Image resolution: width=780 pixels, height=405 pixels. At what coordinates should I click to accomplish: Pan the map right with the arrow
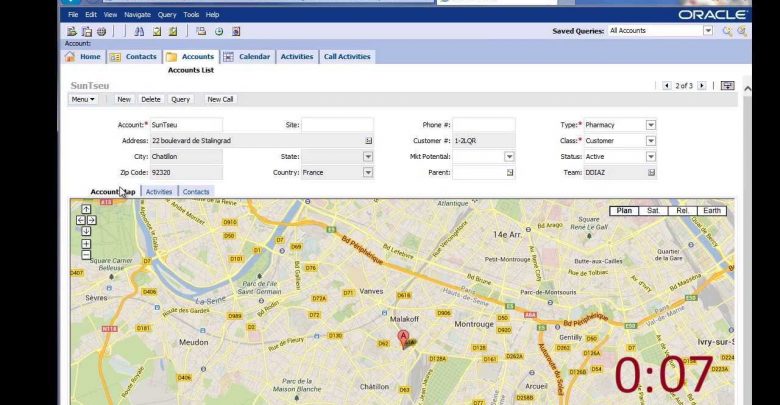pos(92,220)
